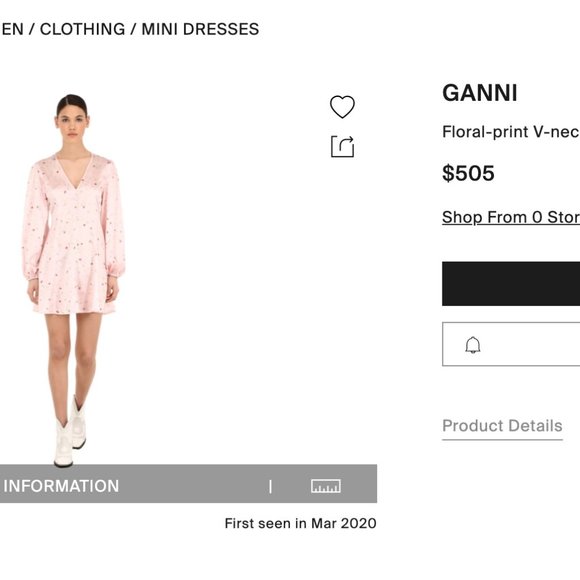
Task: Click the model's white boots in the photo
Action: [x=70, y=432]
